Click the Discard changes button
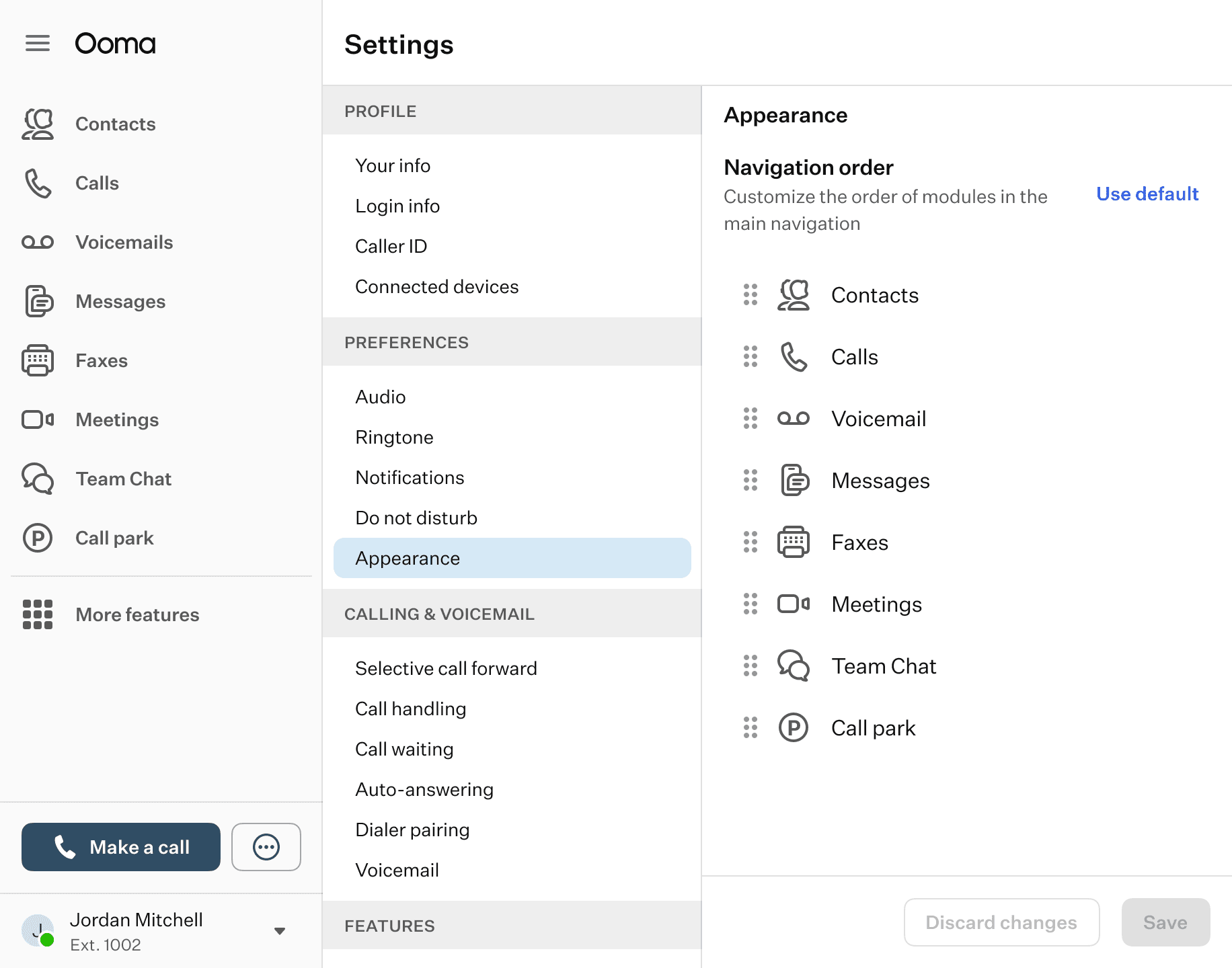 point(1001,922)
